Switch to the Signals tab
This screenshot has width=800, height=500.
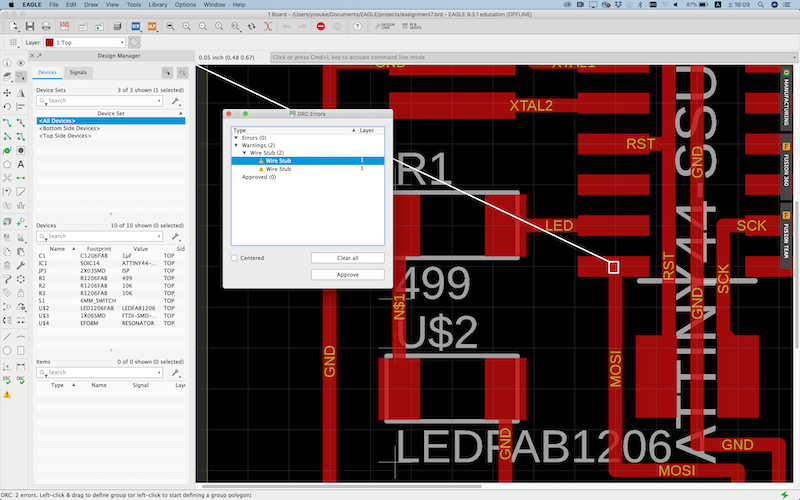[78, 72]
